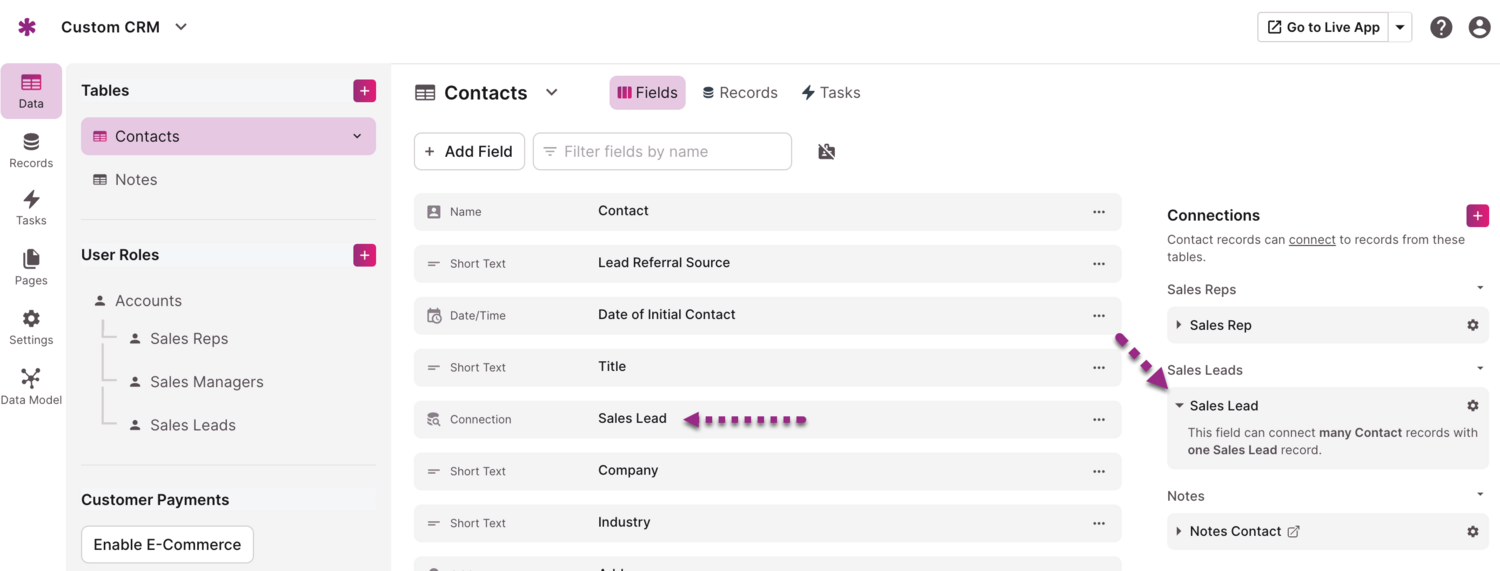
Task: Collapse the Sales Lead connection details
Action: click(1179, 406)
